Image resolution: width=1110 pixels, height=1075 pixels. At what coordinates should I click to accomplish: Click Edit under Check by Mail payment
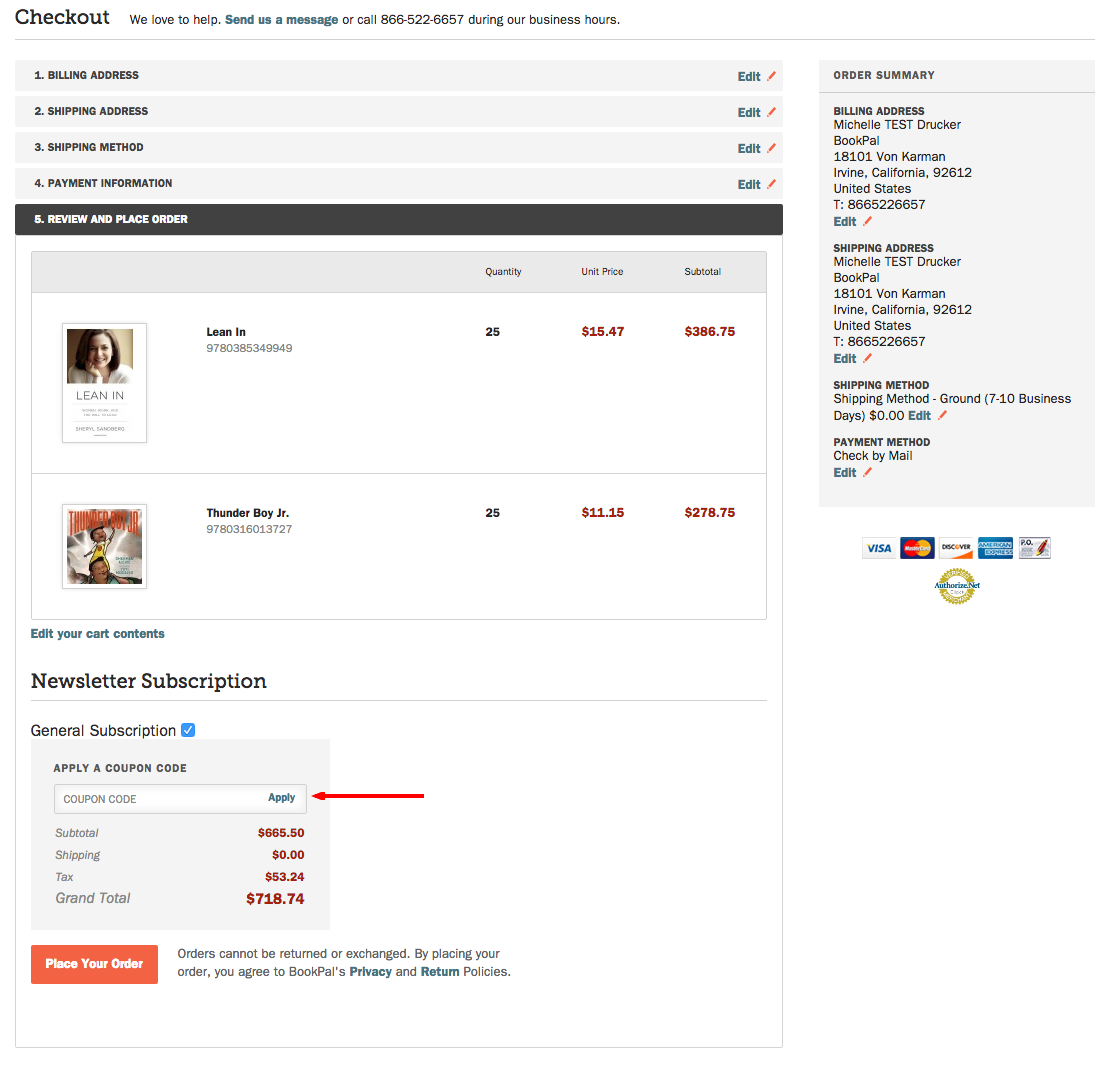[845, 473]
